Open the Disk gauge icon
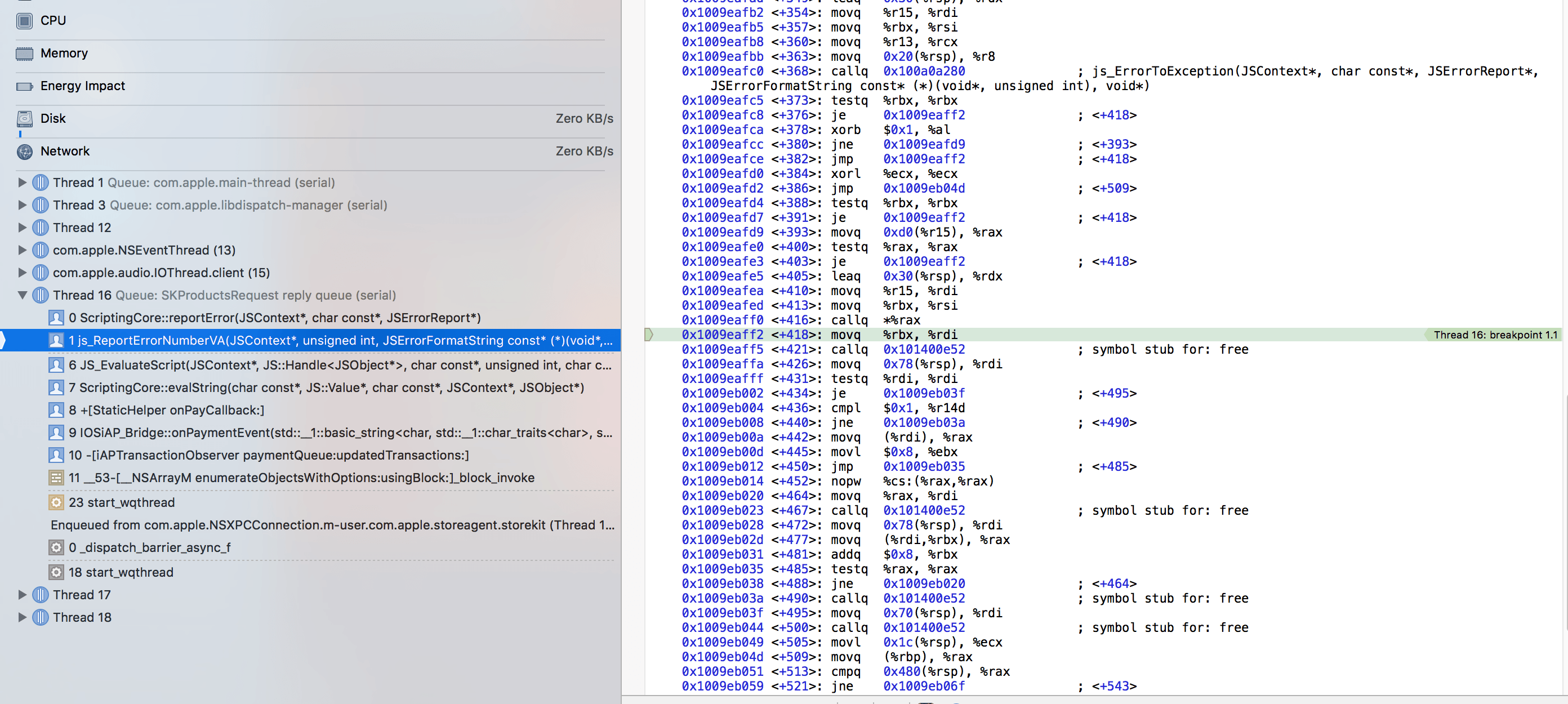 (x=24, y=119)
